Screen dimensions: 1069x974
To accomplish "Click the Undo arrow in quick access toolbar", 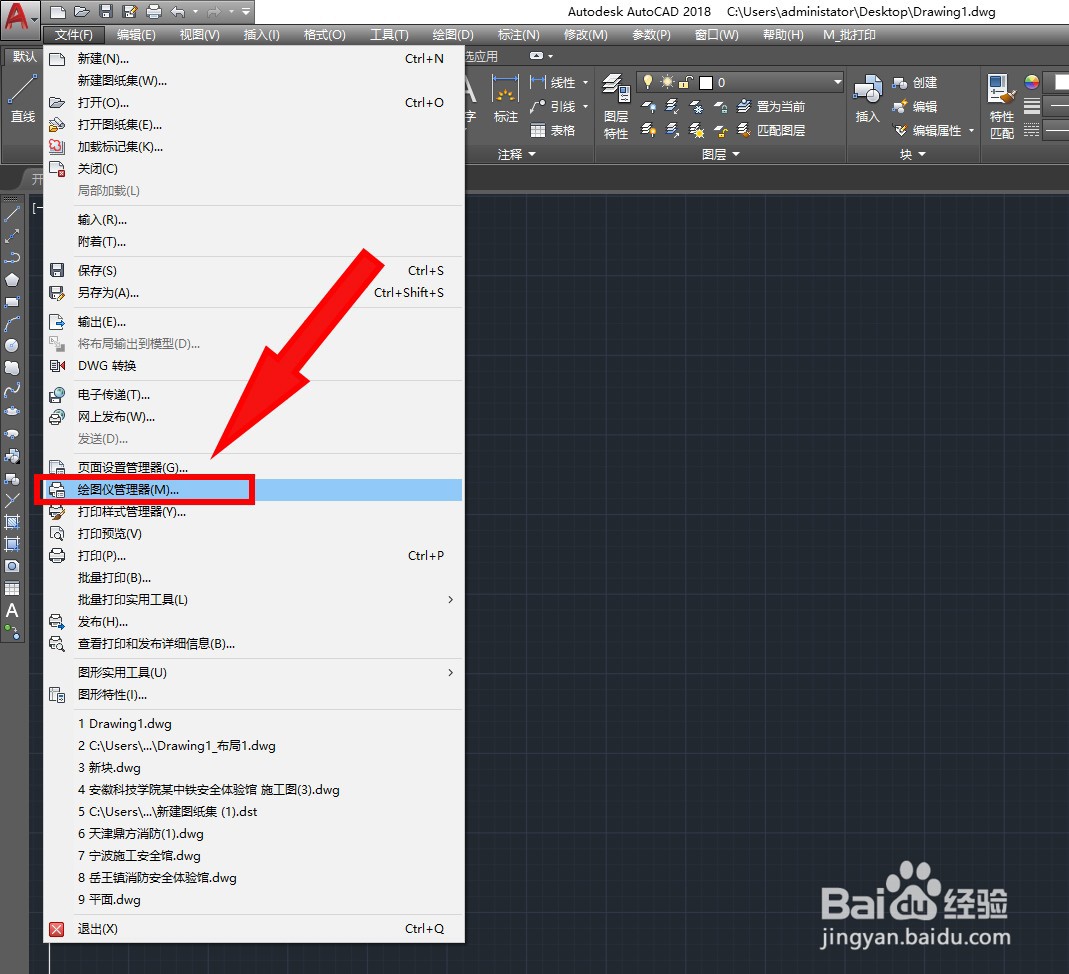I will click(179, 12).
